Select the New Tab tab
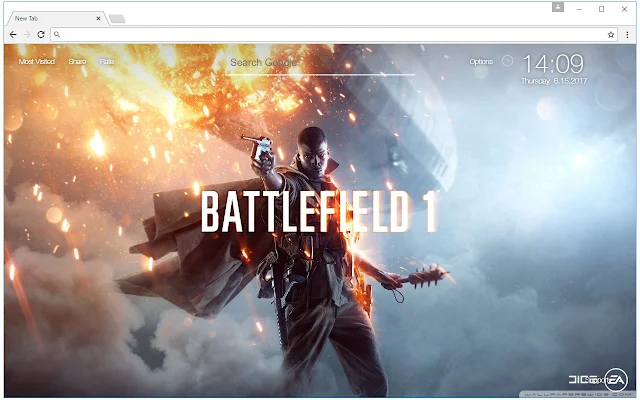This screenshot has width=640, height=400. (x=57, y=18)
